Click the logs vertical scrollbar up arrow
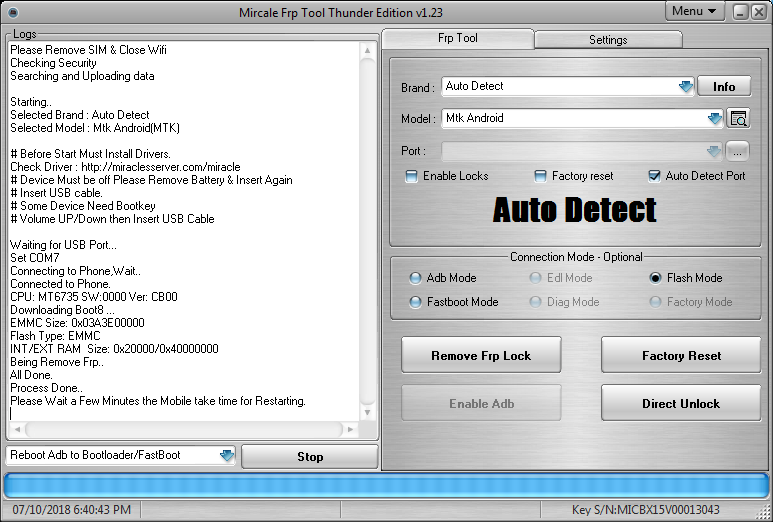The height and width of the screenshot is (522, 773). coord(367,50)
